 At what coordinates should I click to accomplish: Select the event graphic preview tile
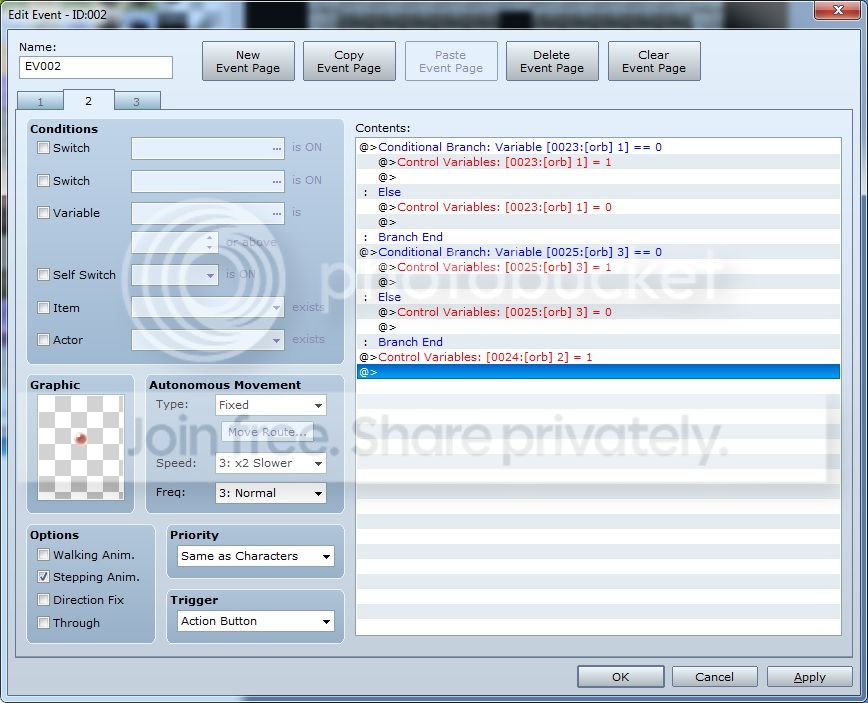[81, 447]
